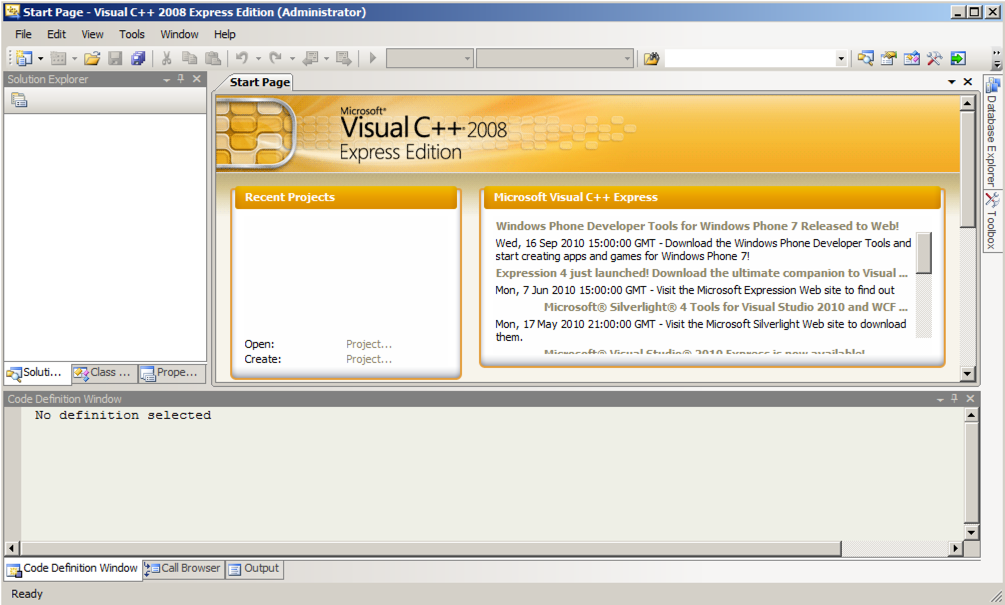The width and height of the screenshot is (1005, 605).
Task: Close the Code Definition Window panel
Action: point(970,399)
